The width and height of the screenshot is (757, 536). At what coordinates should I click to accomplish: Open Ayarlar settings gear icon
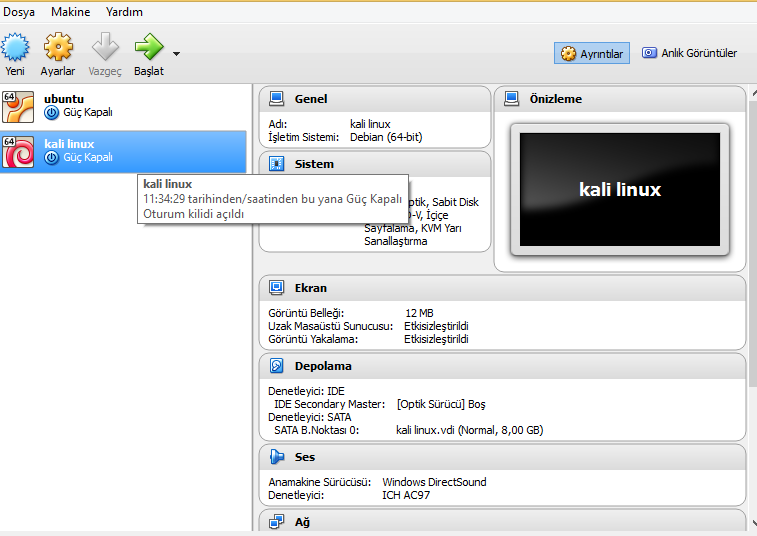58,48
